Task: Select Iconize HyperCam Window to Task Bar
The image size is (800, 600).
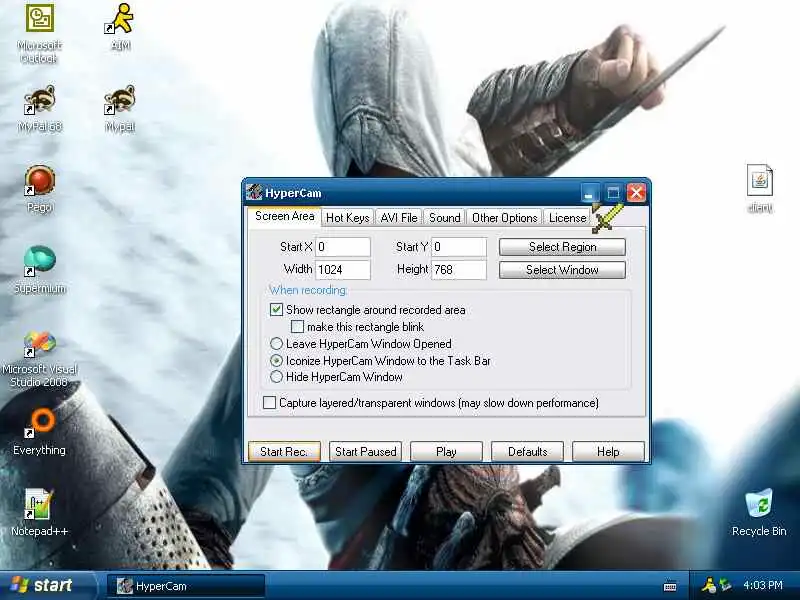Action: click(276, 361)
